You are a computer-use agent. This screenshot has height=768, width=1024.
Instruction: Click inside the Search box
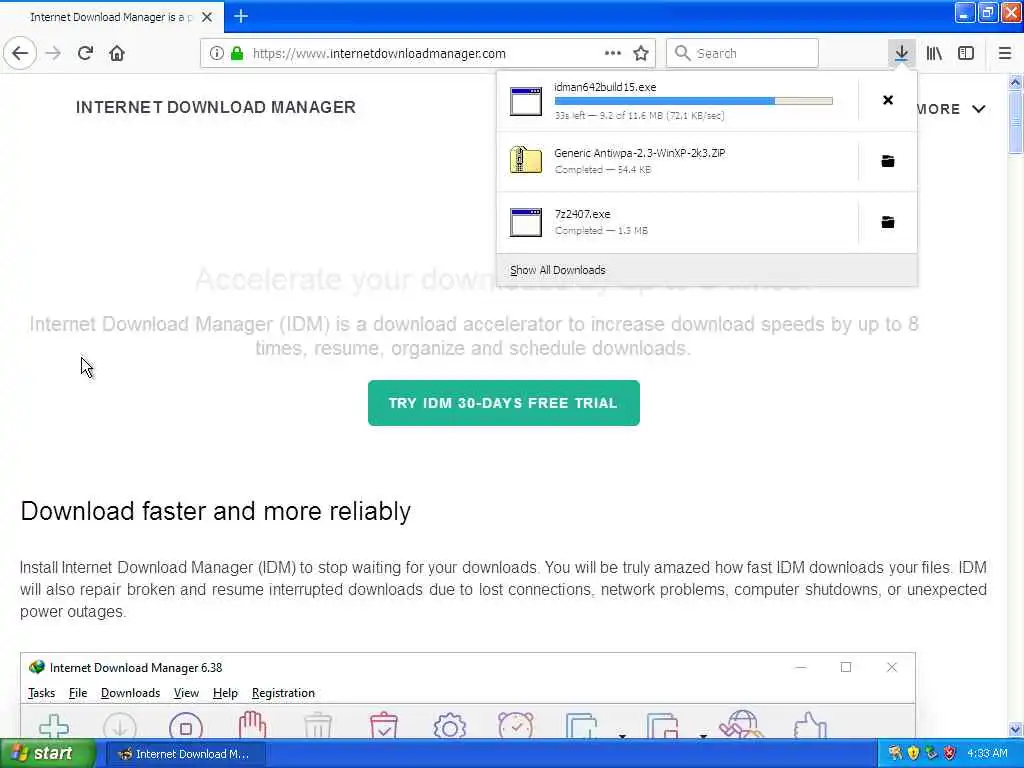tap(742, 53)
